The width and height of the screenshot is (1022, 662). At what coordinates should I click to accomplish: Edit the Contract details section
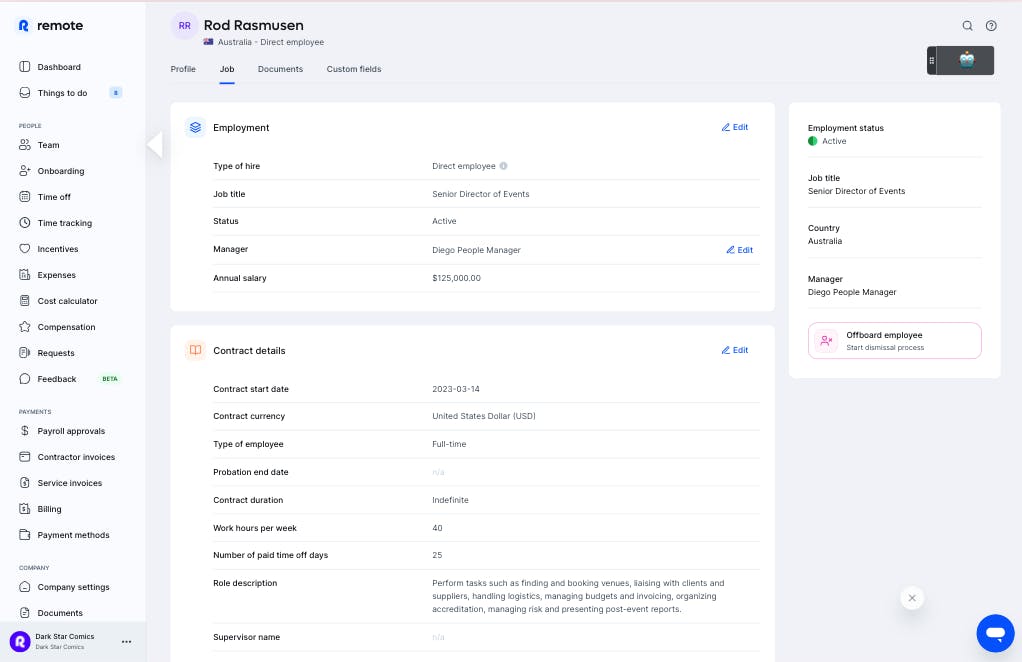(735, 350)
